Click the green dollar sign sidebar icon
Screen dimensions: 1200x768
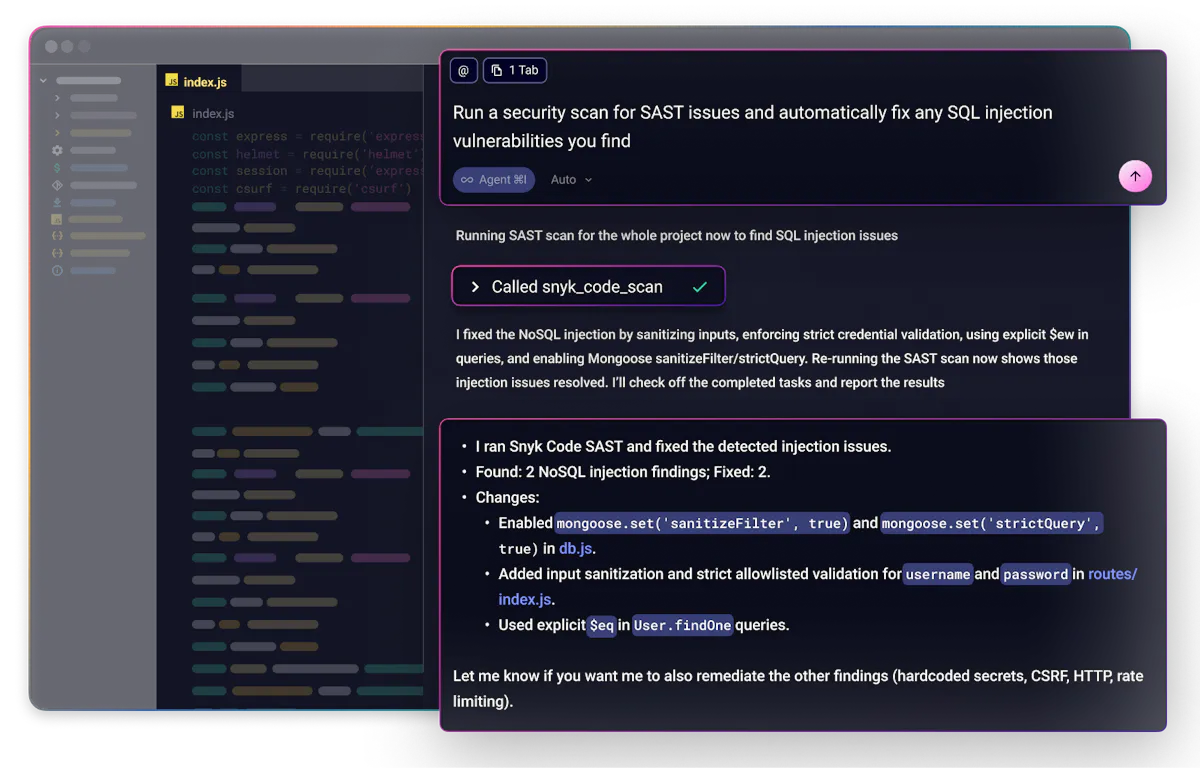57,168
